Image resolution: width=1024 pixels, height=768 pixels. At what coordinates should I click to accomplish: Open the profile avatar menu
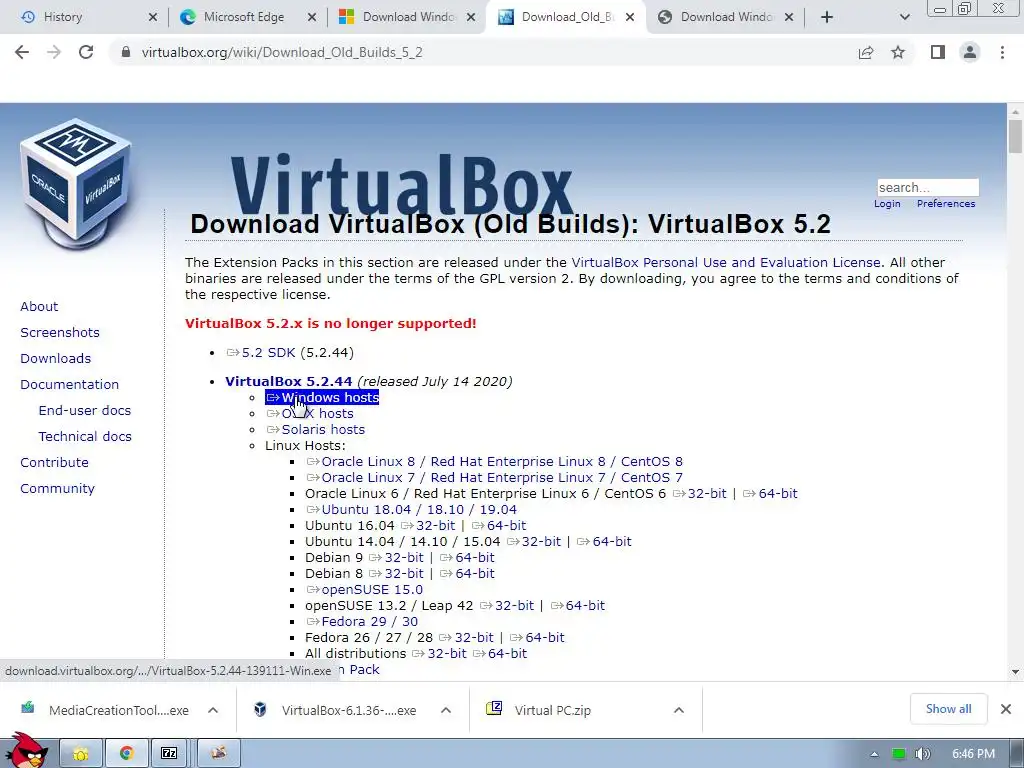pyautogui.click(x=970, y=52)
